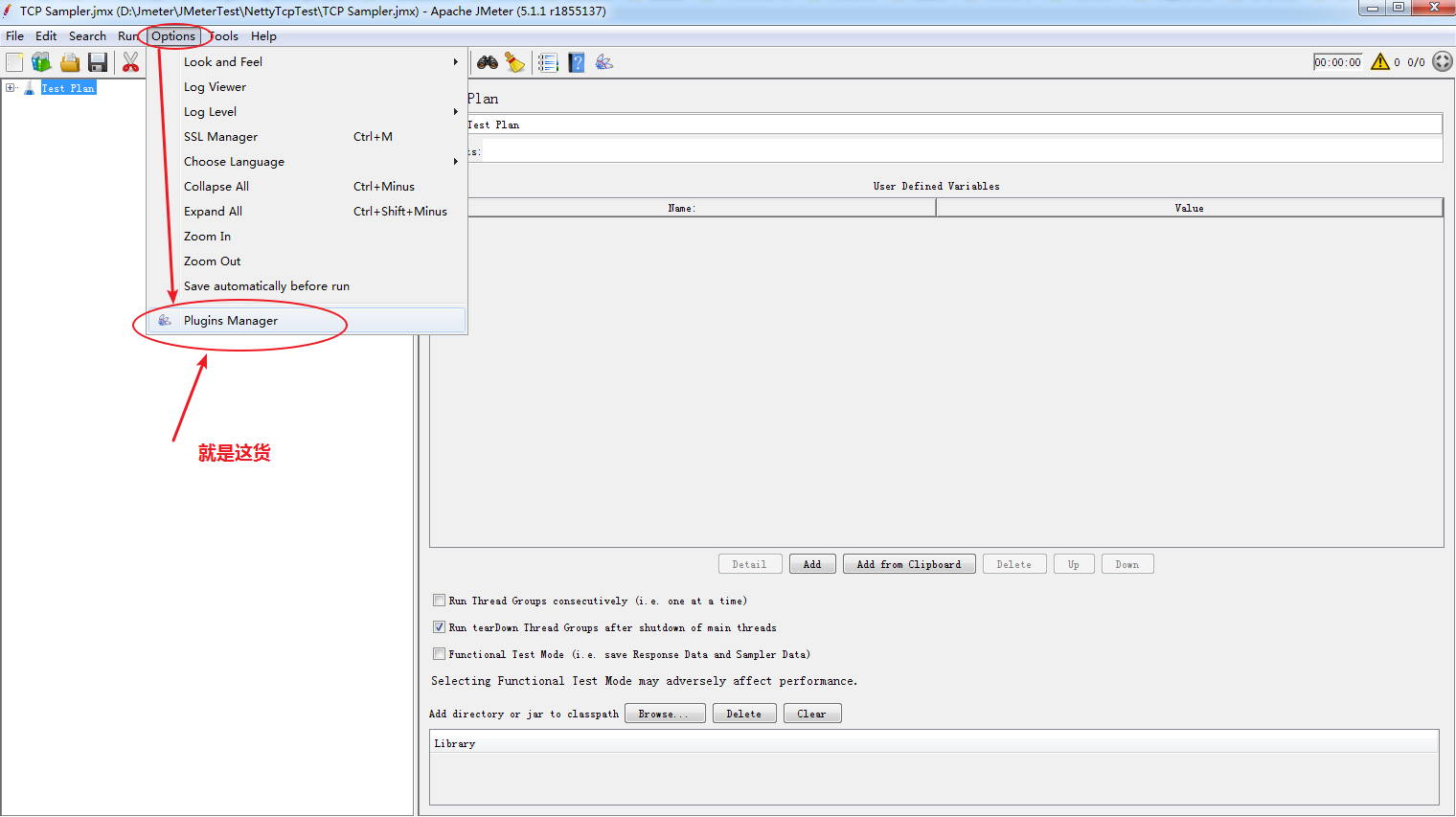This screenshot has width=1456, height=817.
Task: Click the gray remote engine status icon
Action: click(1443, 62)
